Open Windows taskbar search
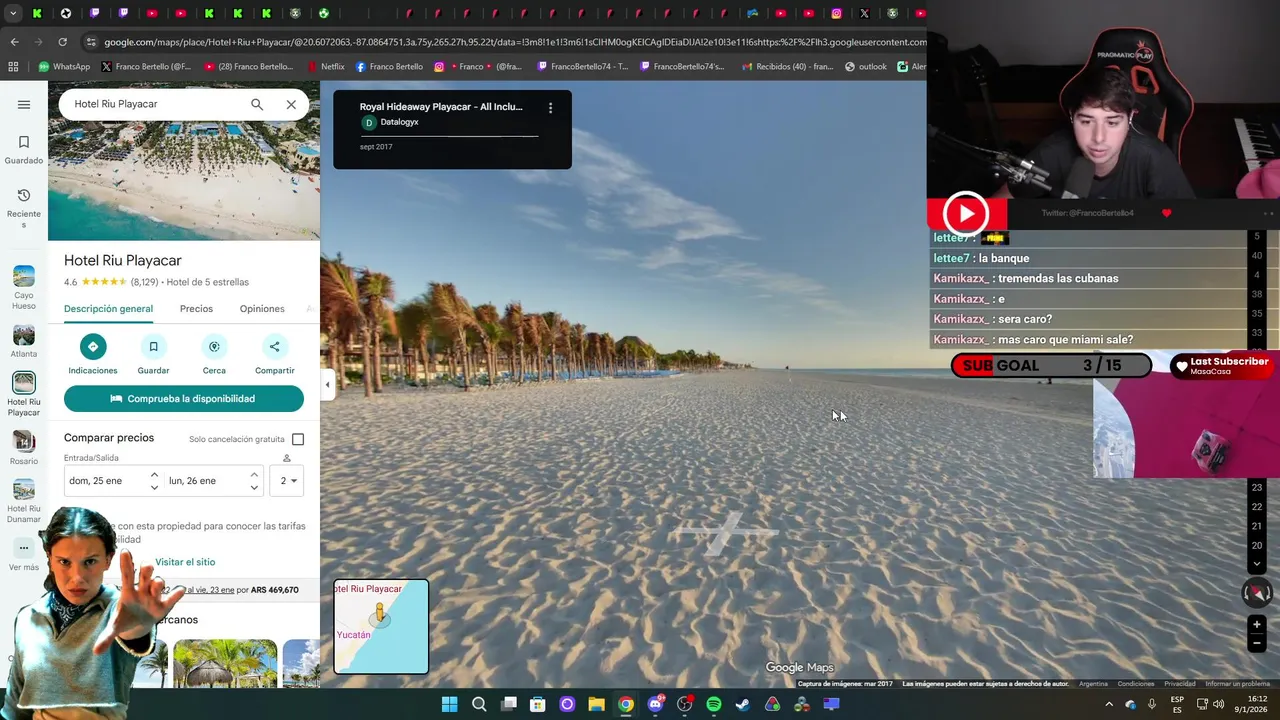Viewport: 1280px width, 720px height. pyautogui.click(x=479, y=704)
